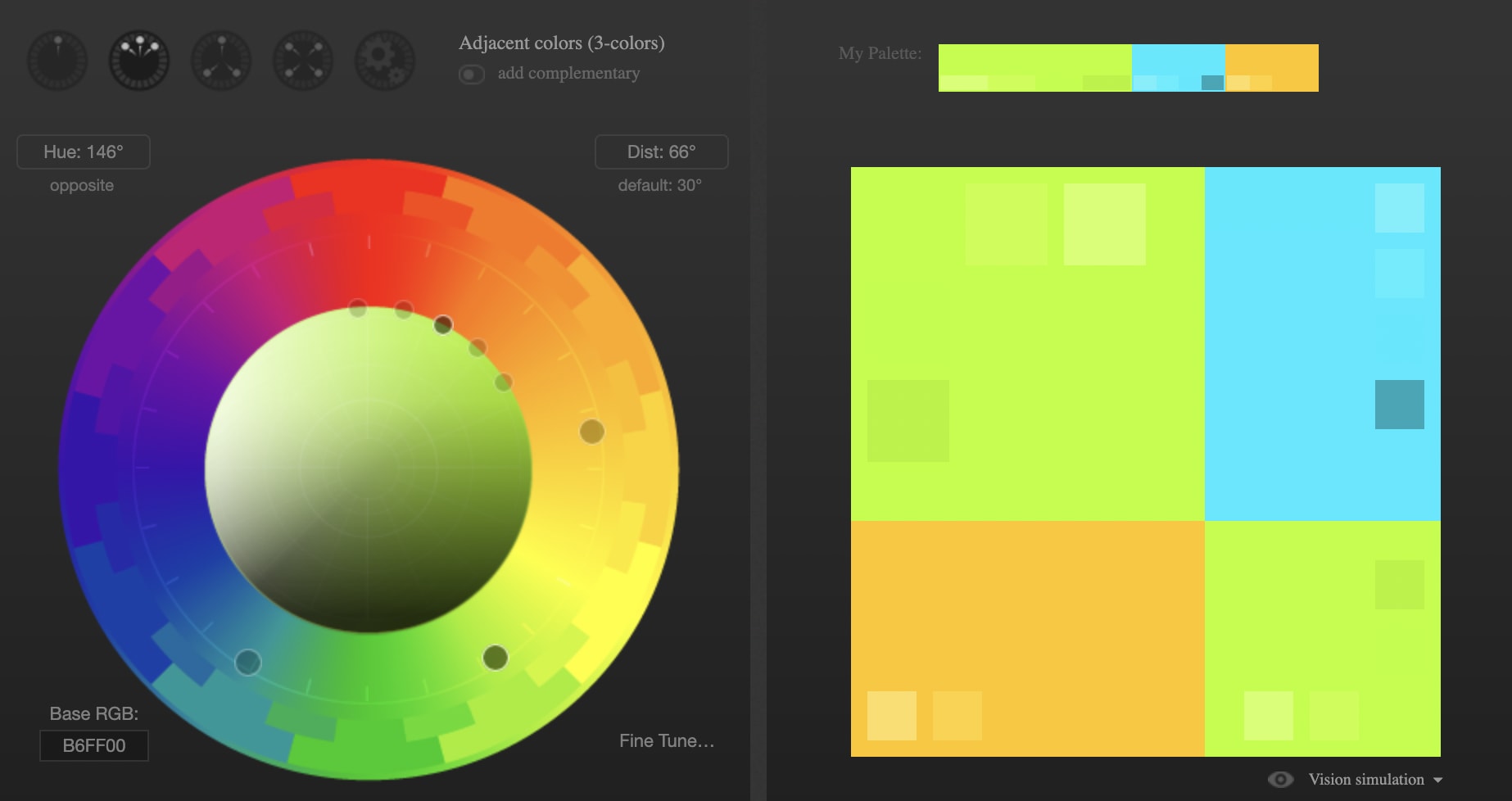Viewport: 1512px width, 801px height.
Task: Select the triad color scheme icon
Action: point(221,60)
